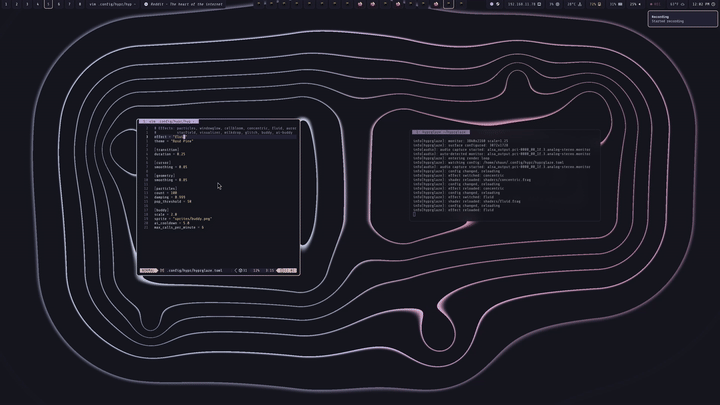Click the red REC recording indicator
720x405 pixels.
(x=655, y=4)
